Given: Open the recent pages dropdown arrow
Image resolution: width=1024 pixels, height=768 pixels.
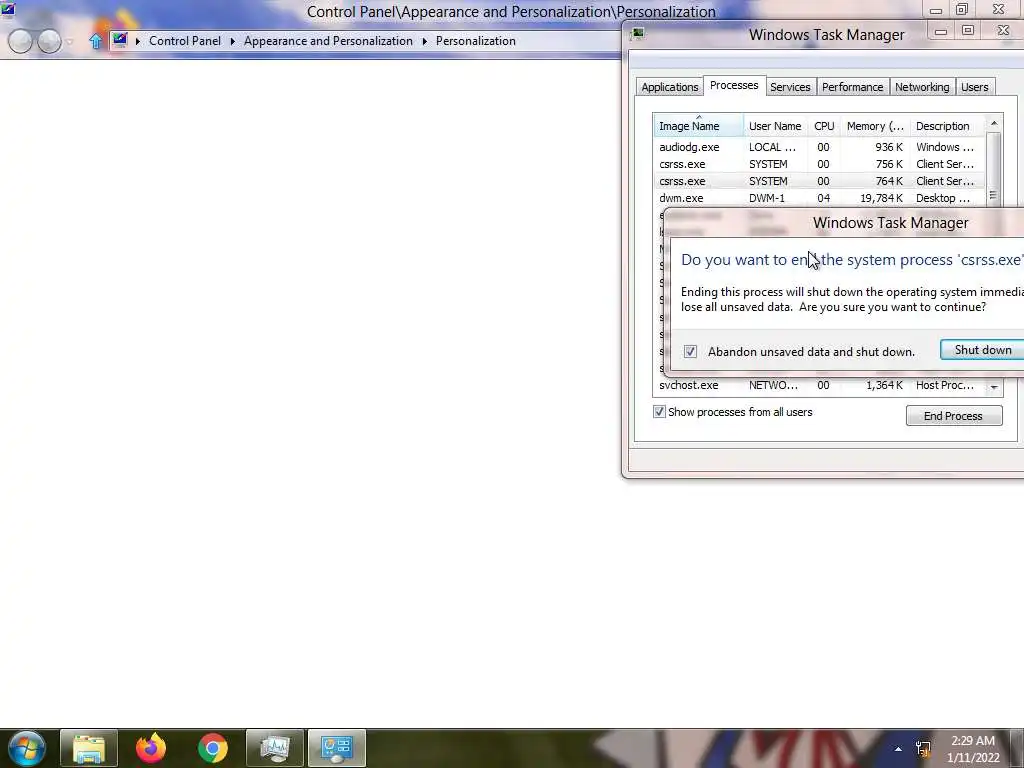Looking at the screenshot, I should pos(70,42).
